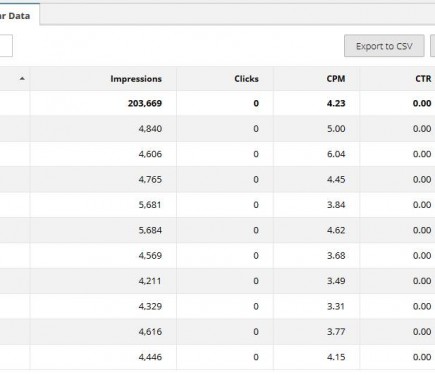Screen dimensions: 435x375
Task: Click Clicks value in the 5,684 row
Action: click(x=256, y=230)
